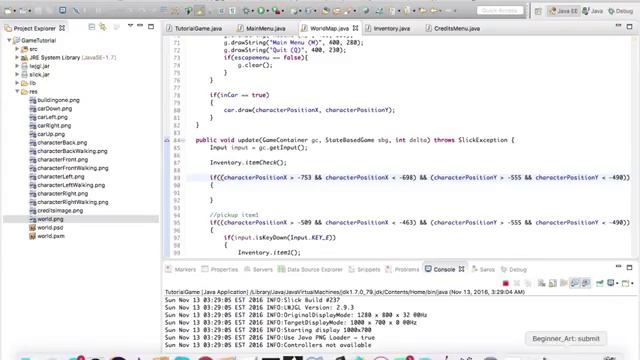Collapse the res folder

(17, 91)
